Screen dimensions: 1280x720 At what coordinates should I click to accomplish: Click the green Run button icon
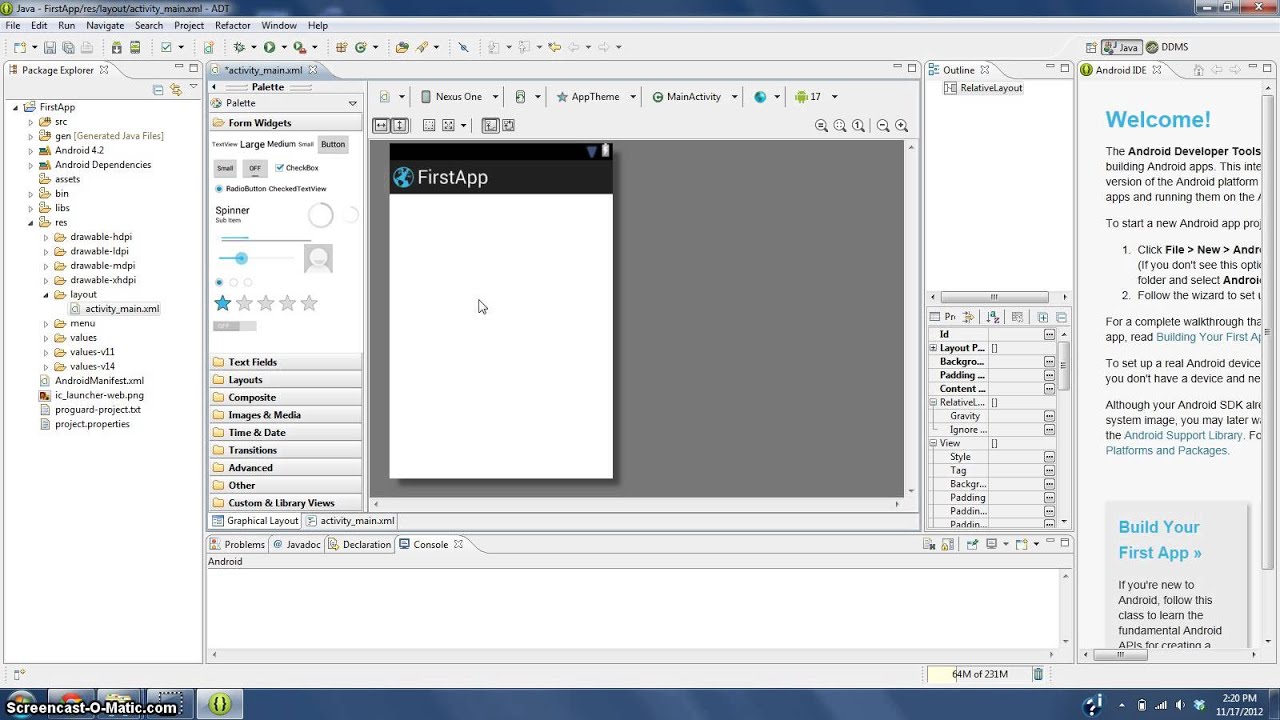click(x=269, y=47)
